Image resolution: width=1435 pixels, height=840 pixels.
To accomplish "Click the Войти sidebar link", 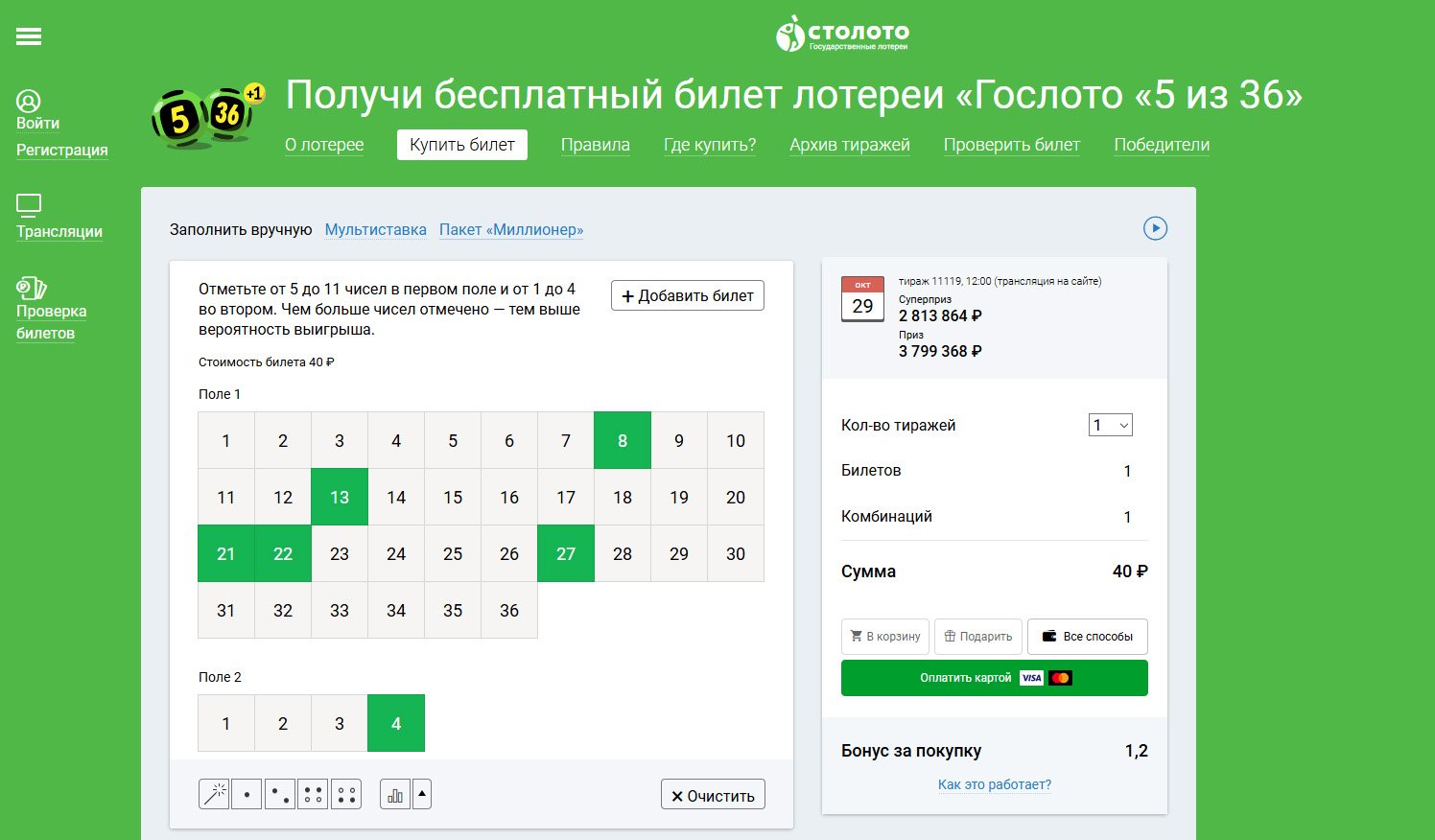I will click(x=38, y=124).
